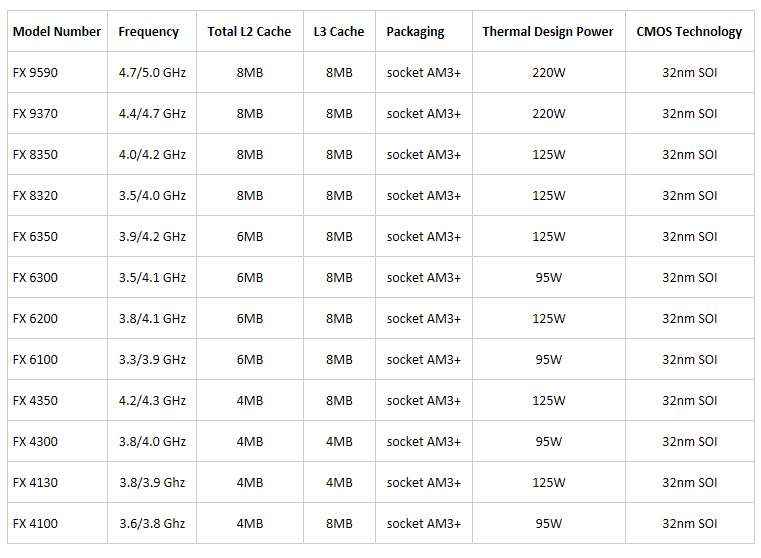Select the Total L2 Cache header

point(249,32)
